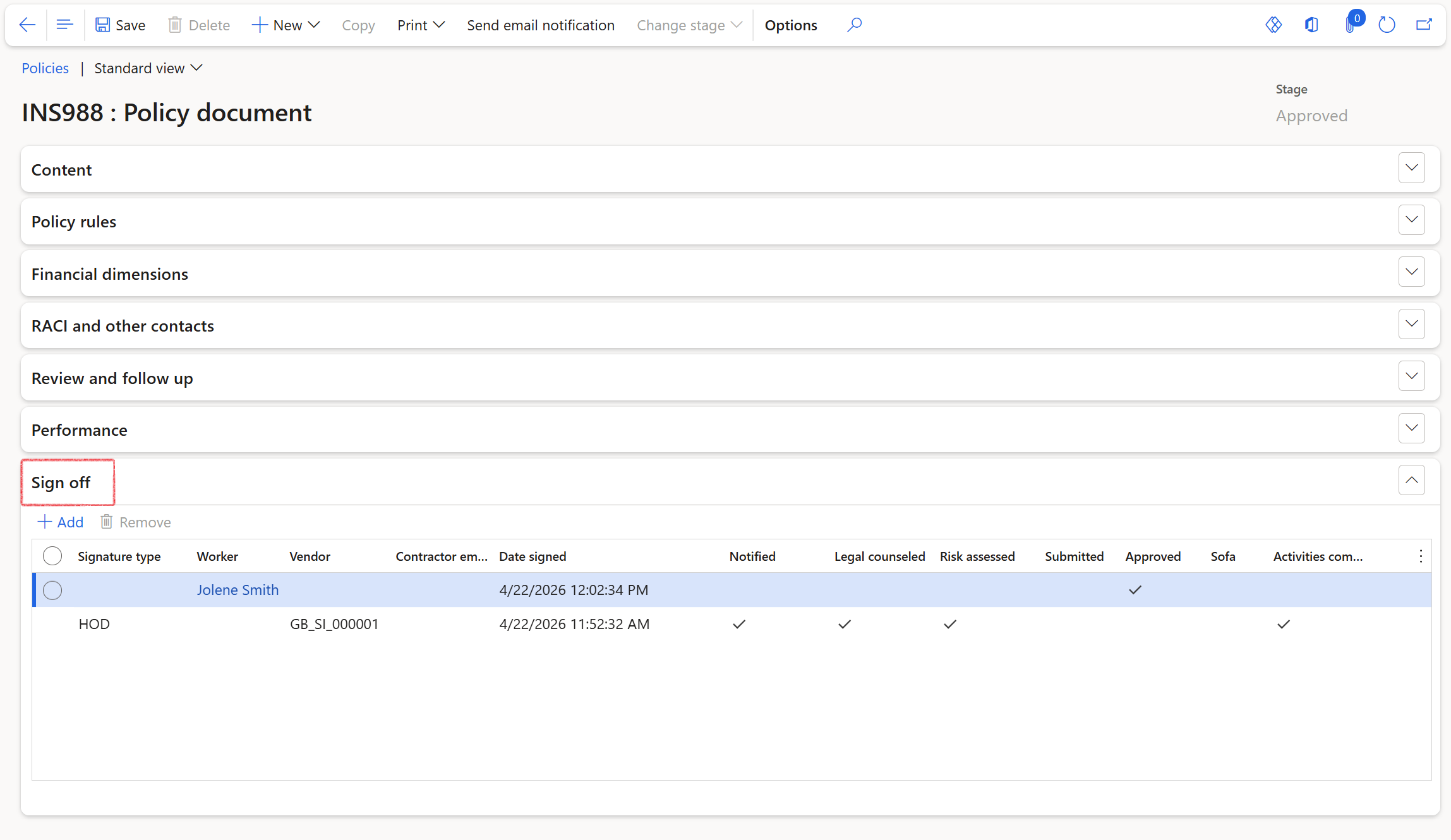Sort by Signature type column header
The height and width of the screenshot is (840, 1451).
pyautogui.click(x=119, y=556)
